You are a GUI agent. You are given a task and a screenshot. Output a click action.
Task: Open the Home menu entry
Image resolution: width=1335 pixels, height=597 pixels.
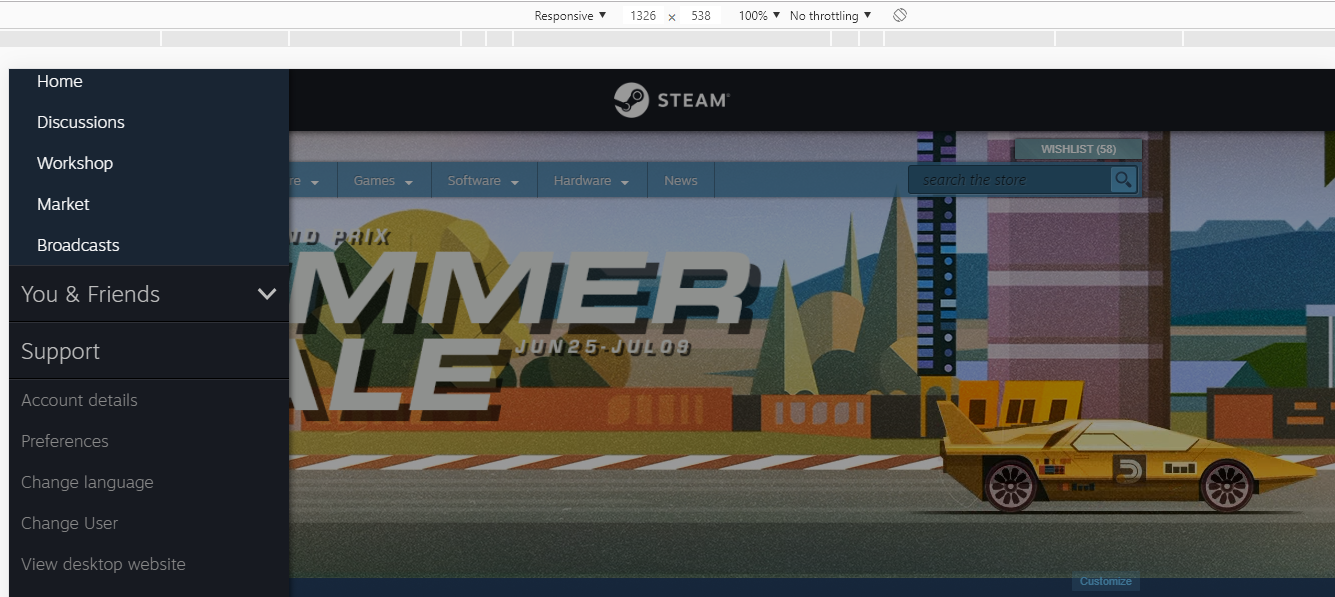60,81
